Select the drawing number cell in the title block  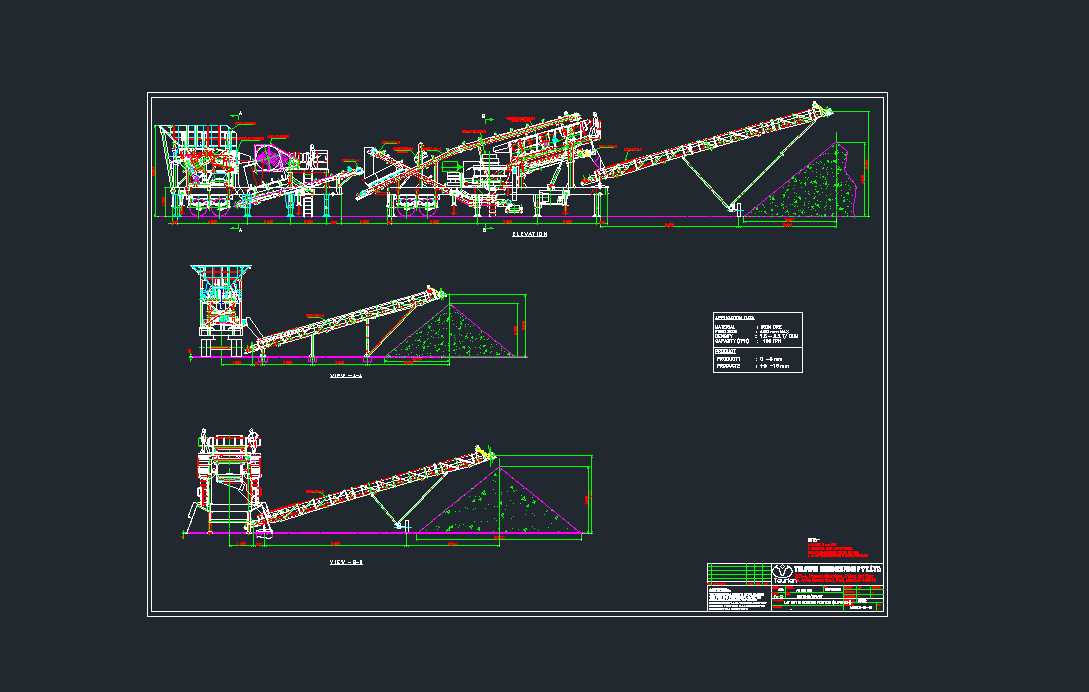point(862,608)
